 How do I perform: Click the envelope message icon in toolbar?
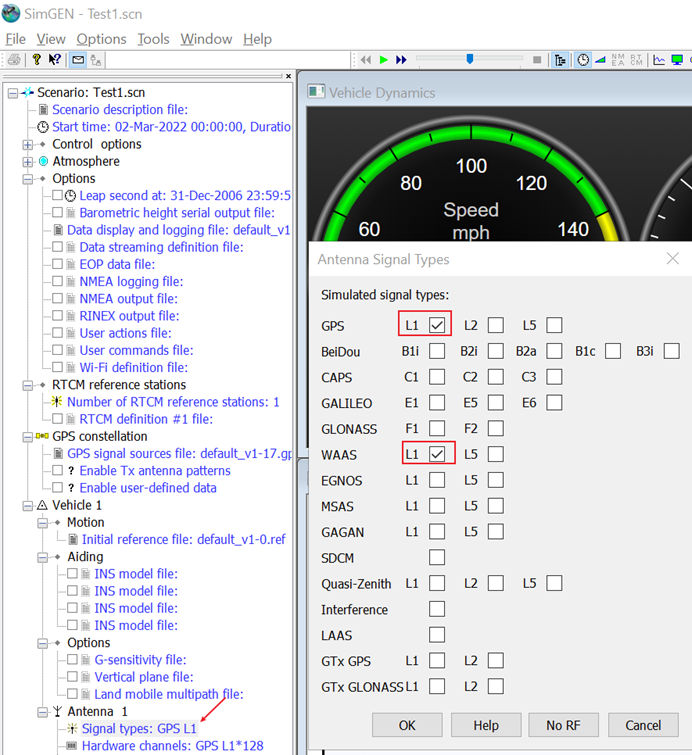[x=77, y=60]
